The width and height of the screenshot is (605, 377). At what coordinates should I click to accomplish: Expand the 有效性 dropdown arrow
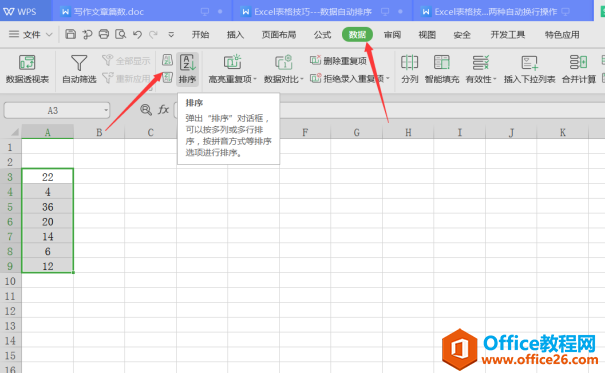point(495,79)
